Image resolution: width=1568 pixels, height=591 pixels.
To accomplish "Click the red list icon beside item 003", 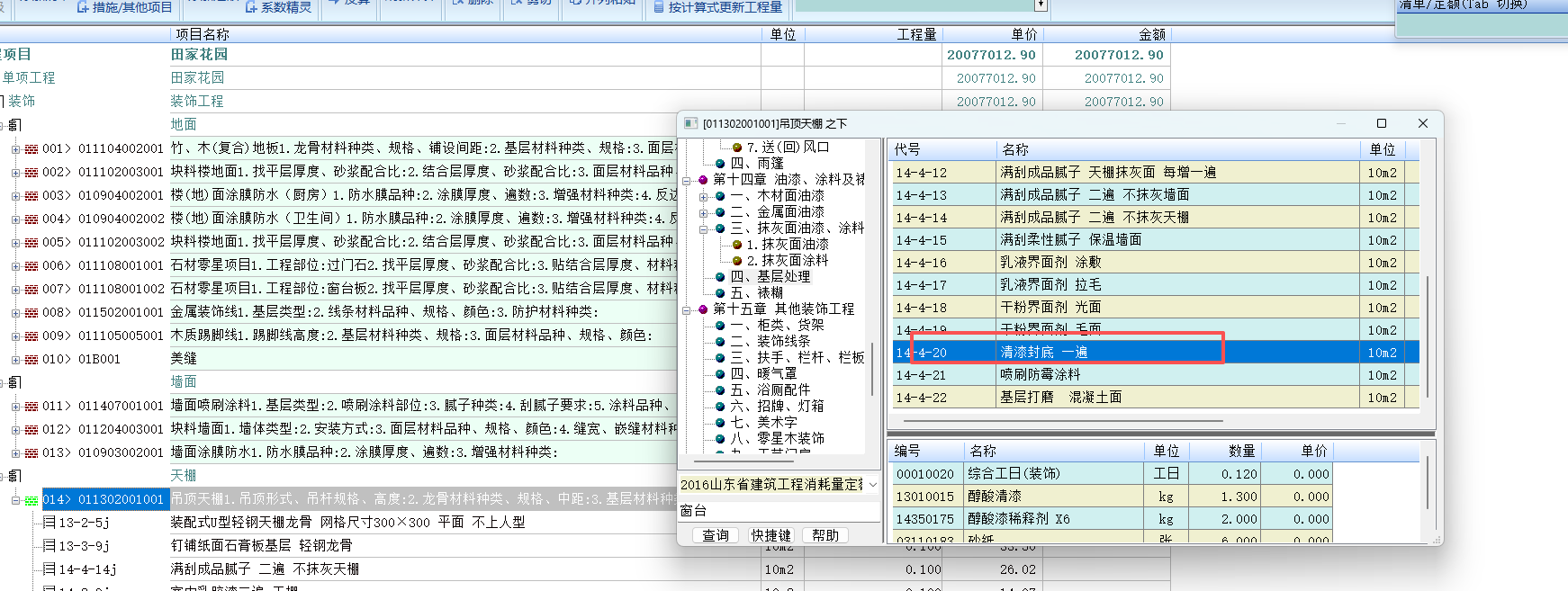I will pyautogui.click(x=32, y=196).
